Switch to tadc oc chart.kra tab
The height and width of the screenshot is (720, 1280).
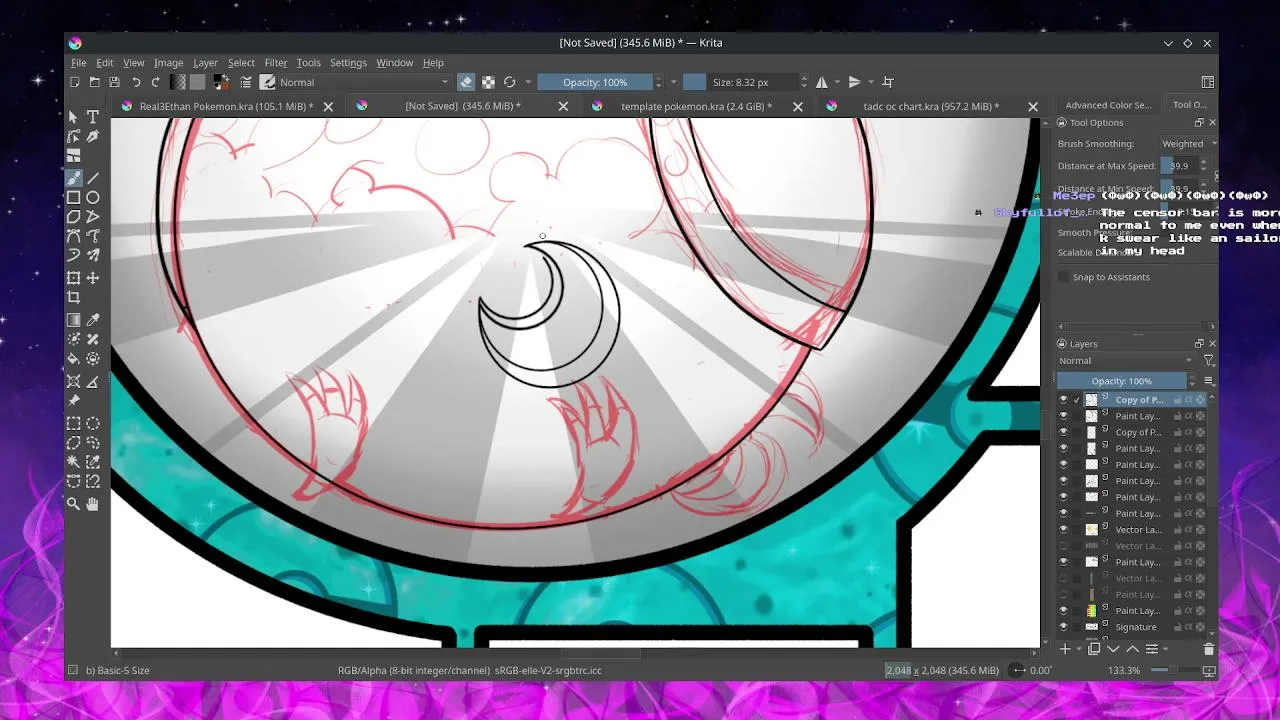pyautogui.click(x=931, y=106)
